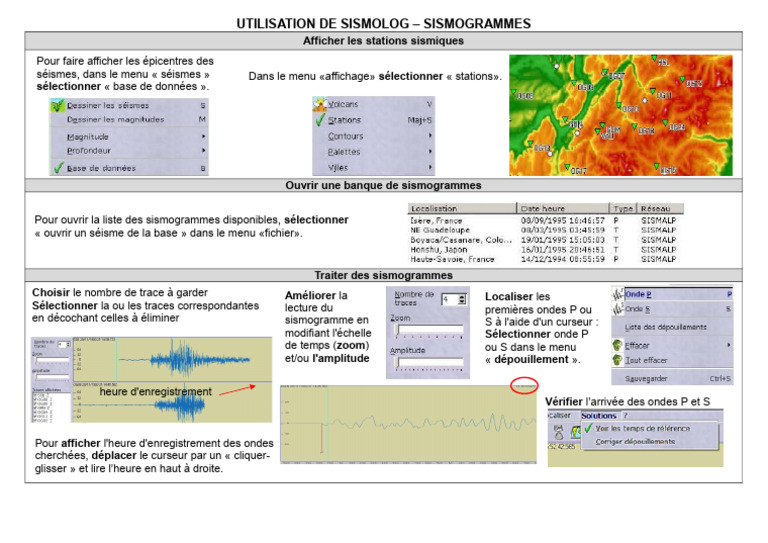The height and width of the screenshot is (543, 768).
Task: Select the Onde P waveform icon
Action: click(x=617, y=294)
